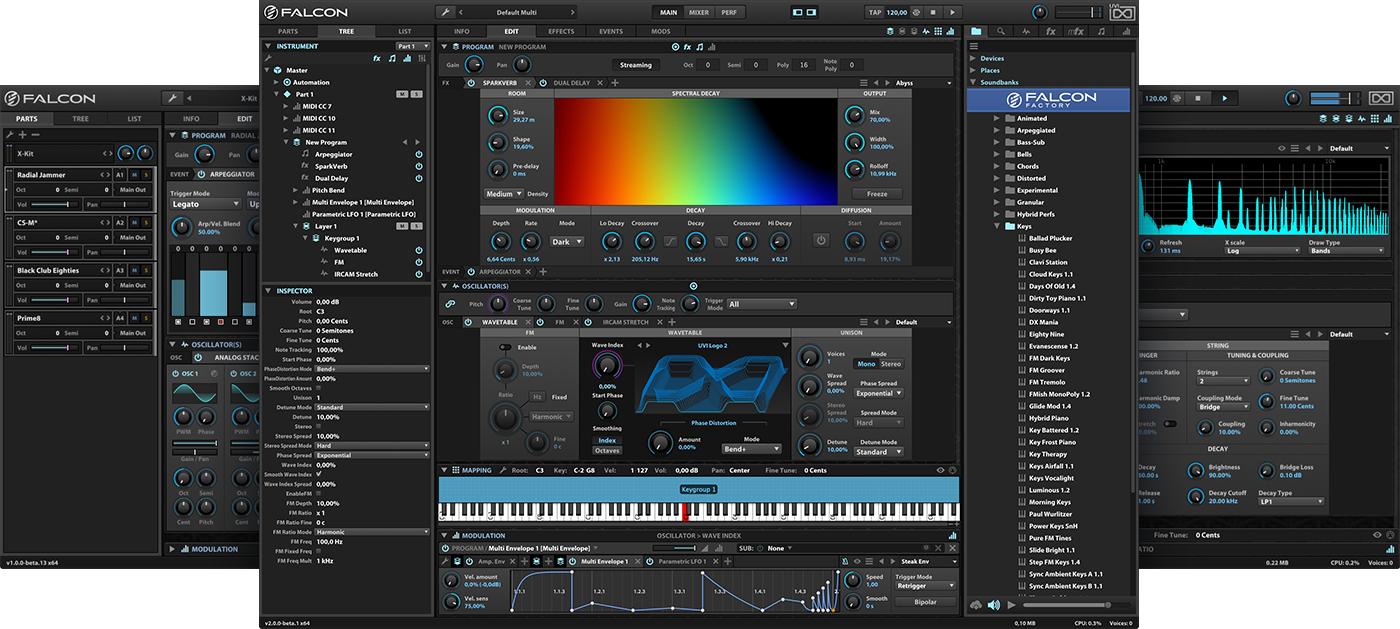This screenshot has width=1400, height=629.
Task: Click the TAP tempo button
Action: 874,12
